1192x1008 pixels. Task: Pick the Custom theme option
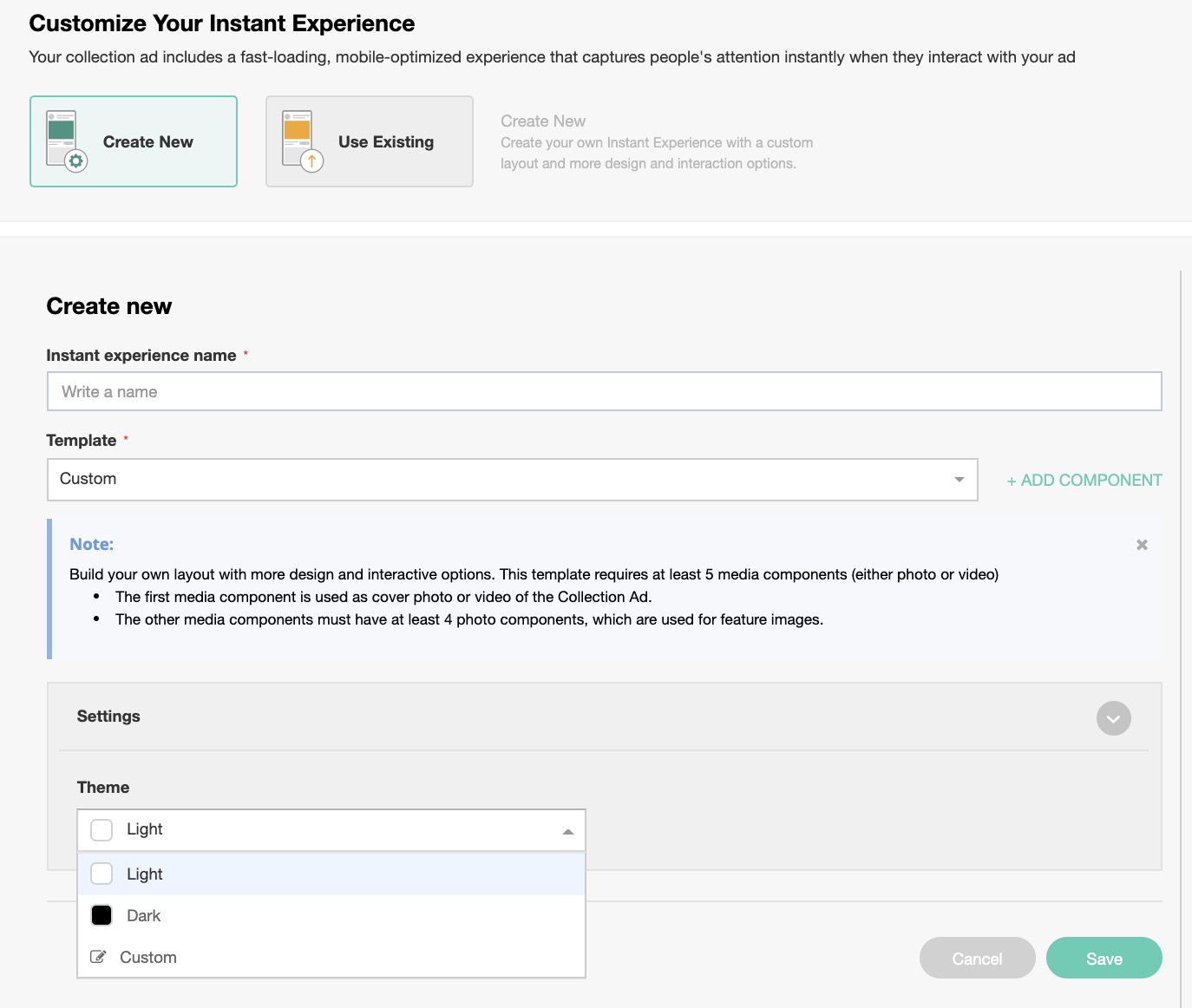pyautogui.click(x=148, y=958)
